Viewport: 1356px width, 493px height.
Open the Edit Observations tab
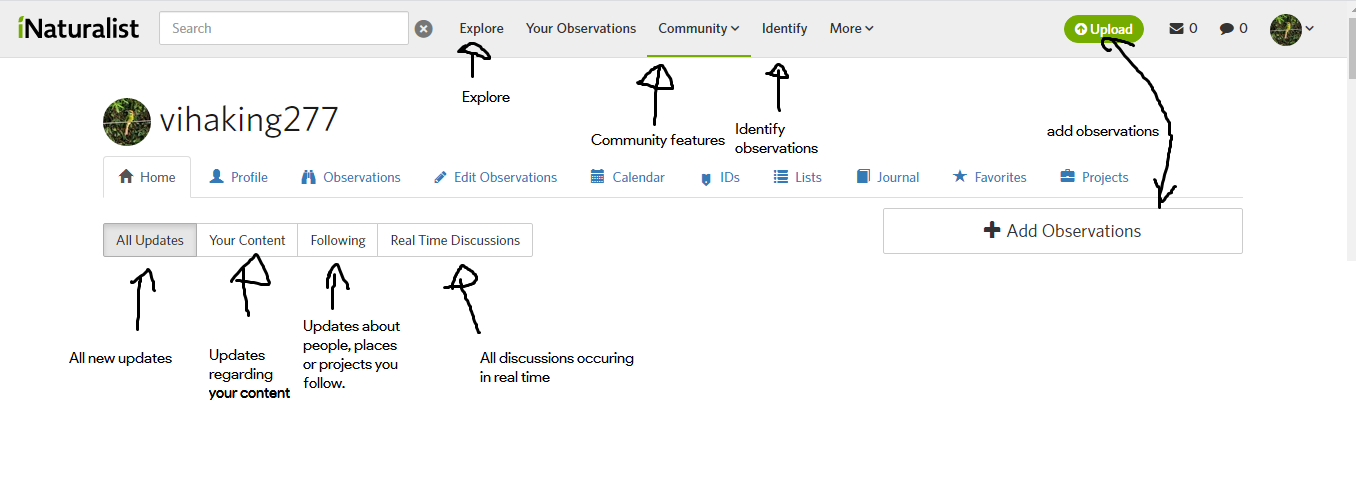click(x=495, y=177)
